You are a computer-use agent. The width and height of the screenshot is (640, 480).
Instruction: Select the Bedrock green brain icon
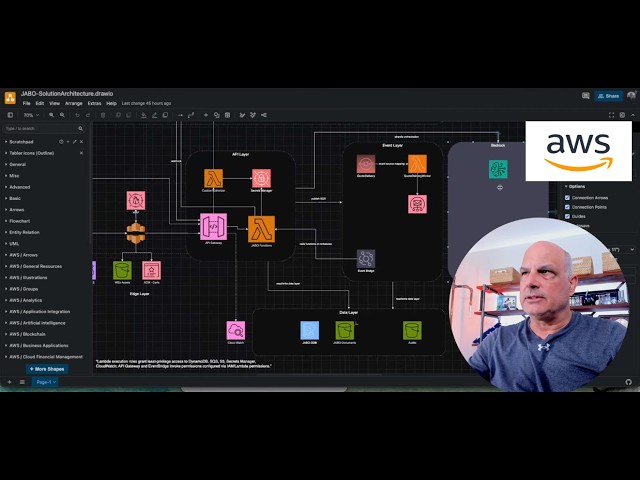click(498, 169)
